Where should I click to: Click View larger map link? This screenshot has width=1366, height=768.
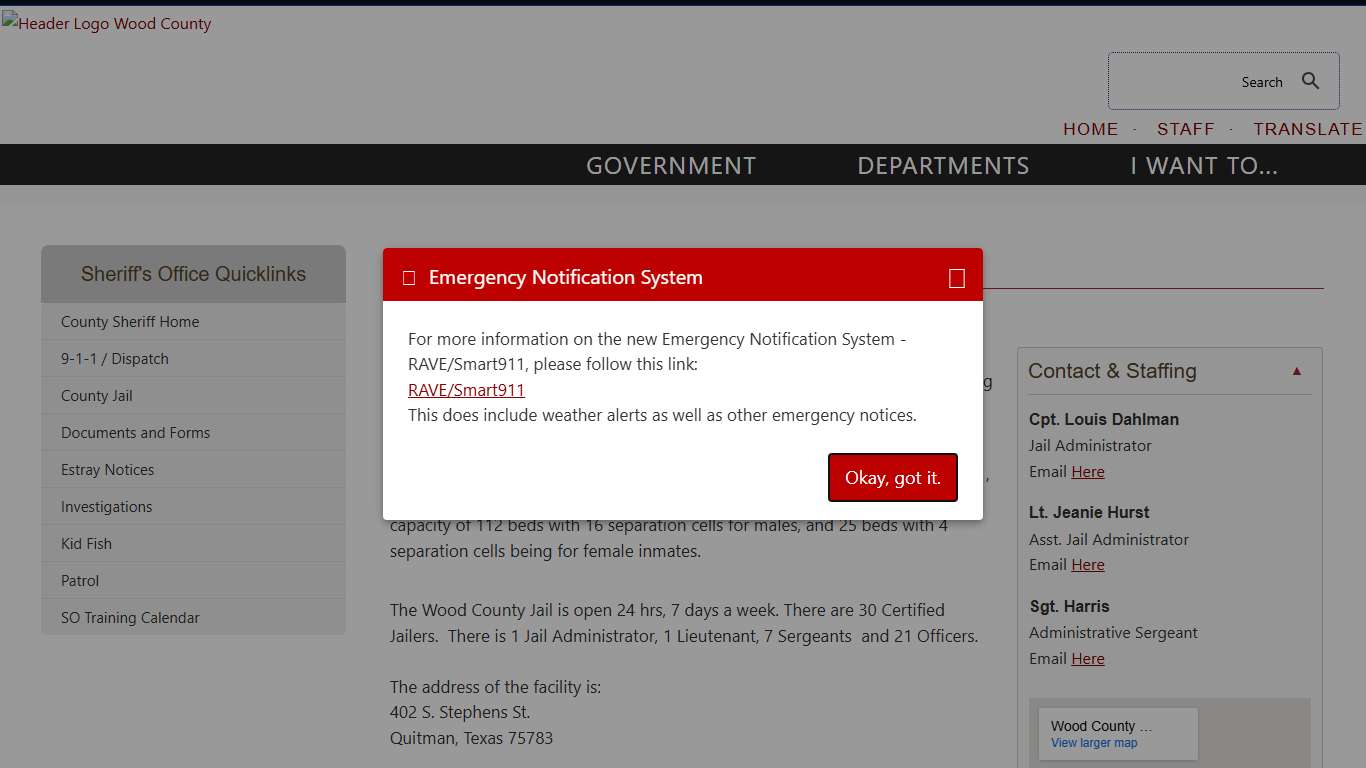pyautogui.click(x=1094, y=743)
